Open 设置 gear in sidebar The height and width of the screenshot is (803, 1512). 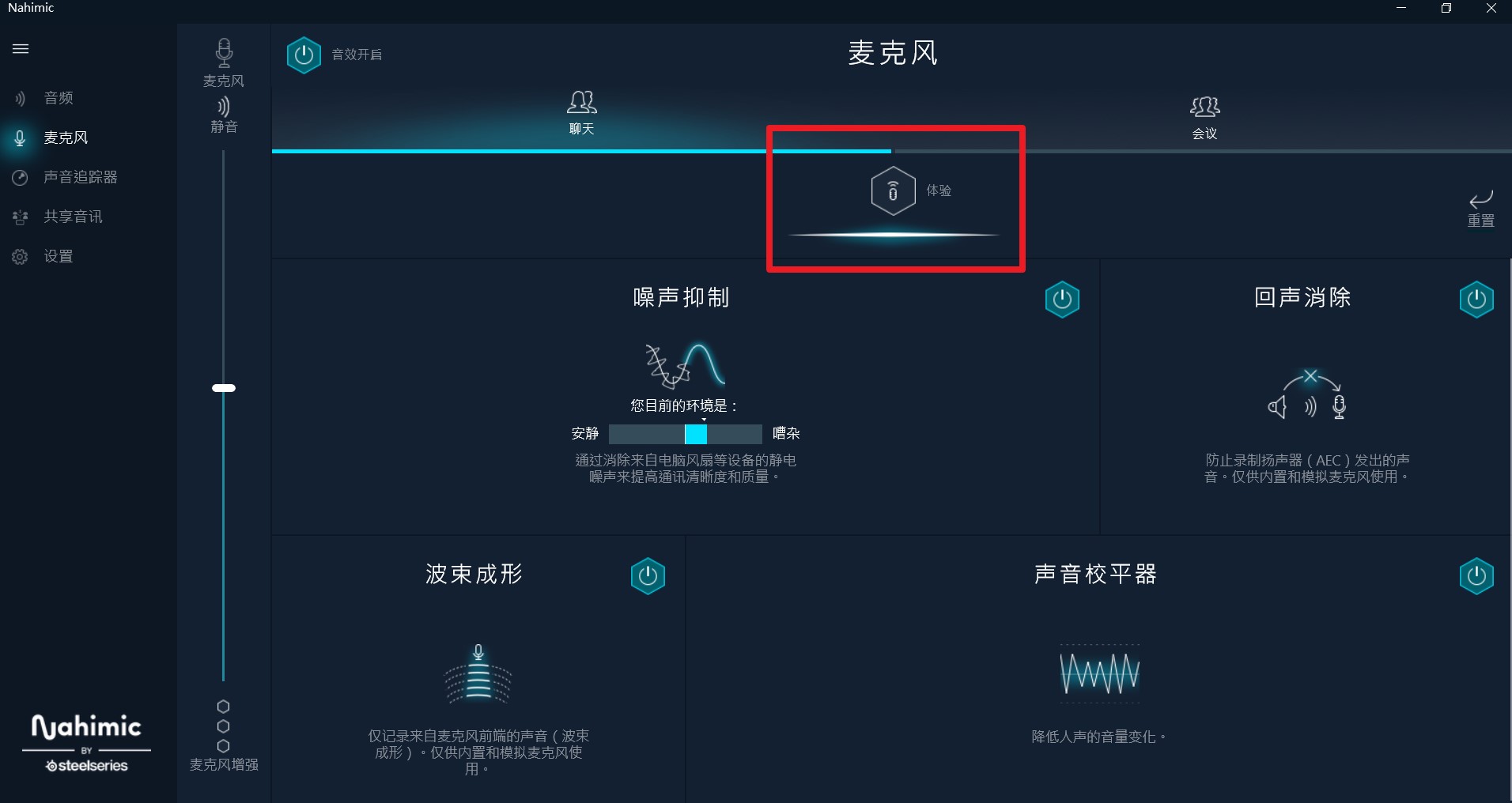coord(59,256)
